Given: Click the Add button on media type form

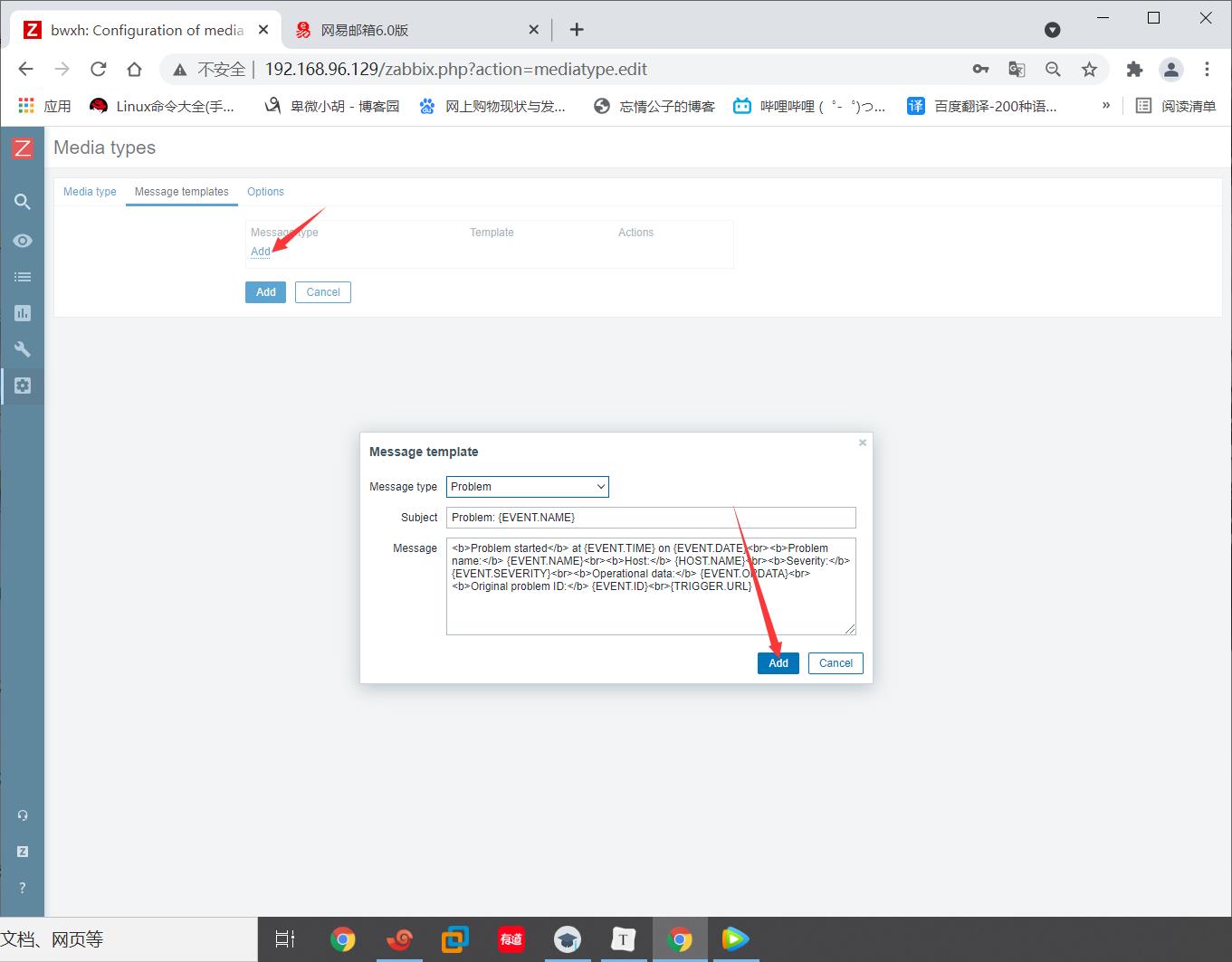Looking at the screenshot, I should (x=266, y=292).
